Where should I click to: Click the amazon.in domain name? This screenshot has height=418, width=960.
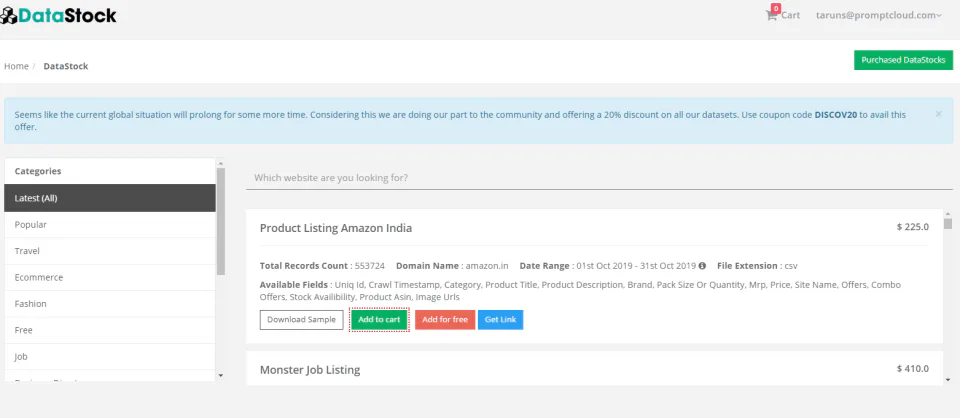click(x=487, y=266)
